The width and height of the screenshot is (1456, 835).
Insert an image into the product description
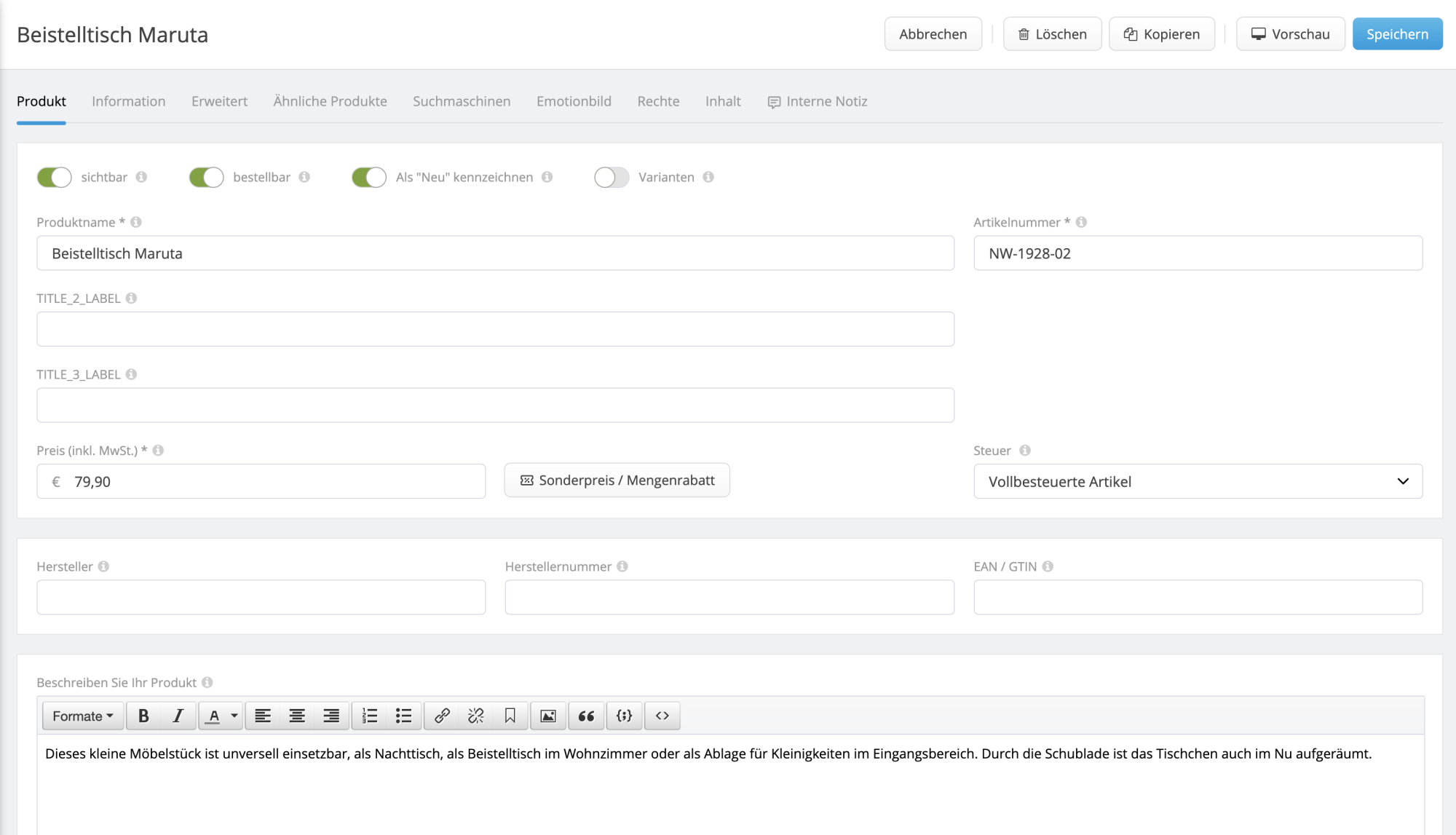click(548, 716)
